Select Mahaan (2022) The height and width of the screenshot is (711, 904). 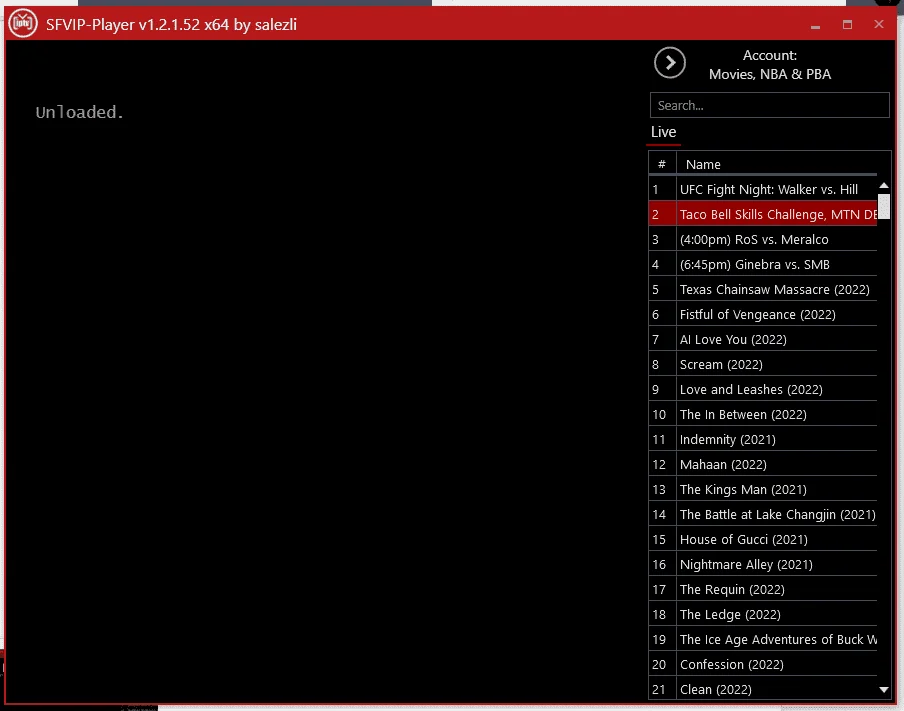tap(763, 464)
